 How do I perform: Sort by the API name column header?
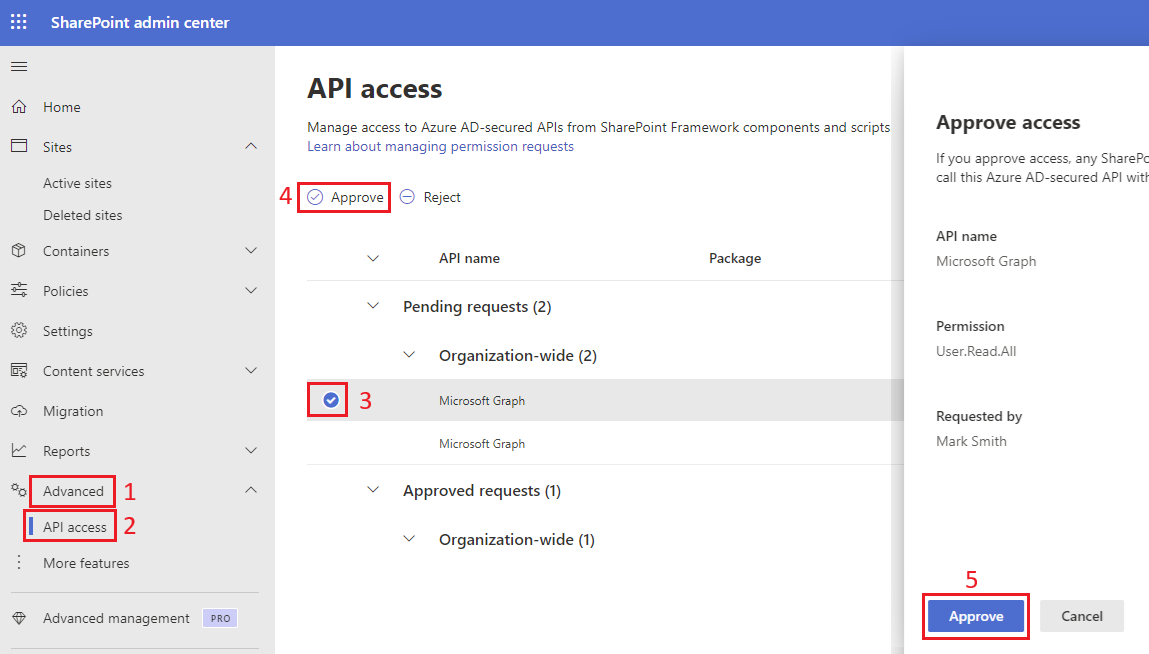(x=469, y=258)
